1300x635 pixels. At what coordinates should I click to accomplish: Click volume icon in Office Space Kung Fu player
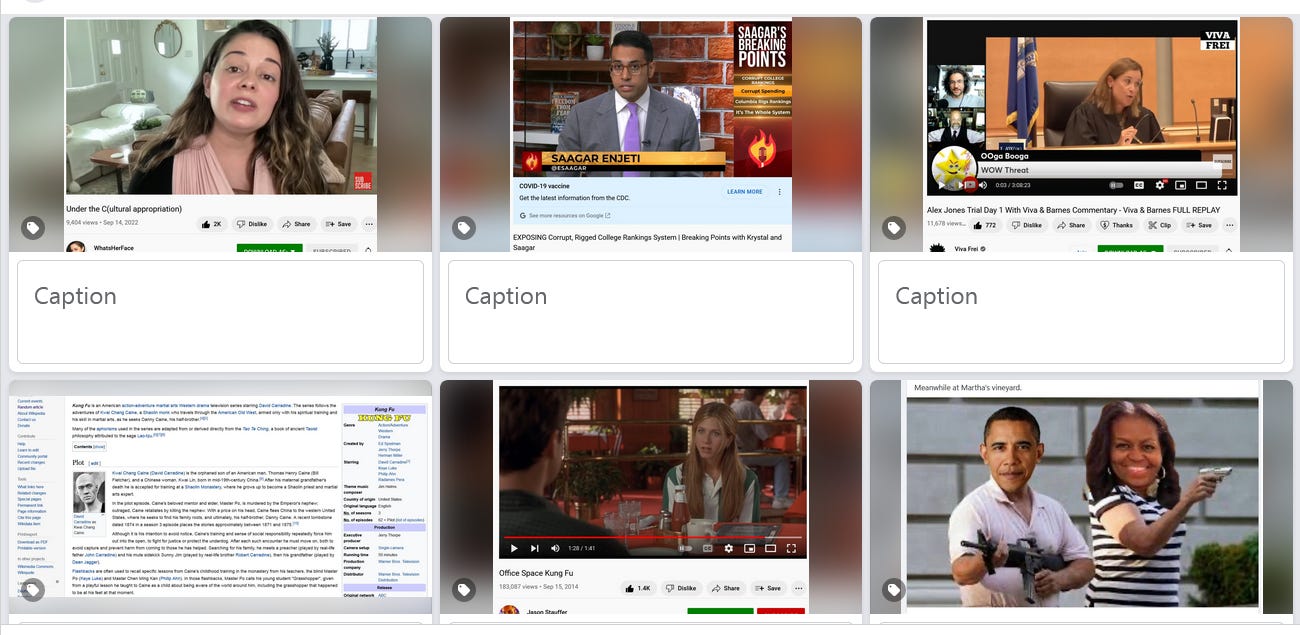[555, 548]
